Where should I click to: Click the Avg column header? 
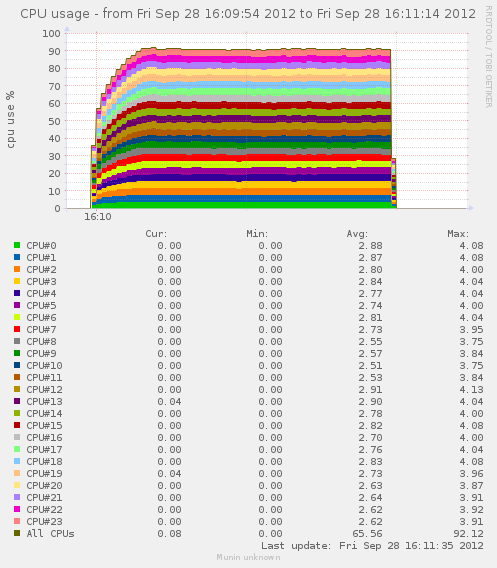(x=357, y=234)
